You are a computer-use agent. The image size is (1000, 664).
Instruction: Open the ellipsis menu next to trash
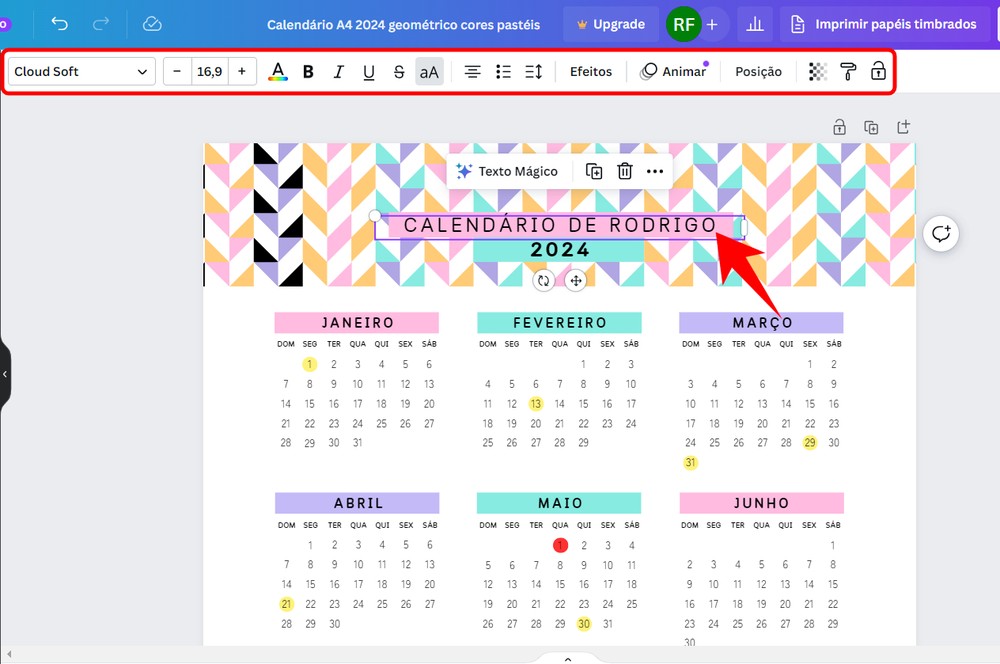coord(655,171)
